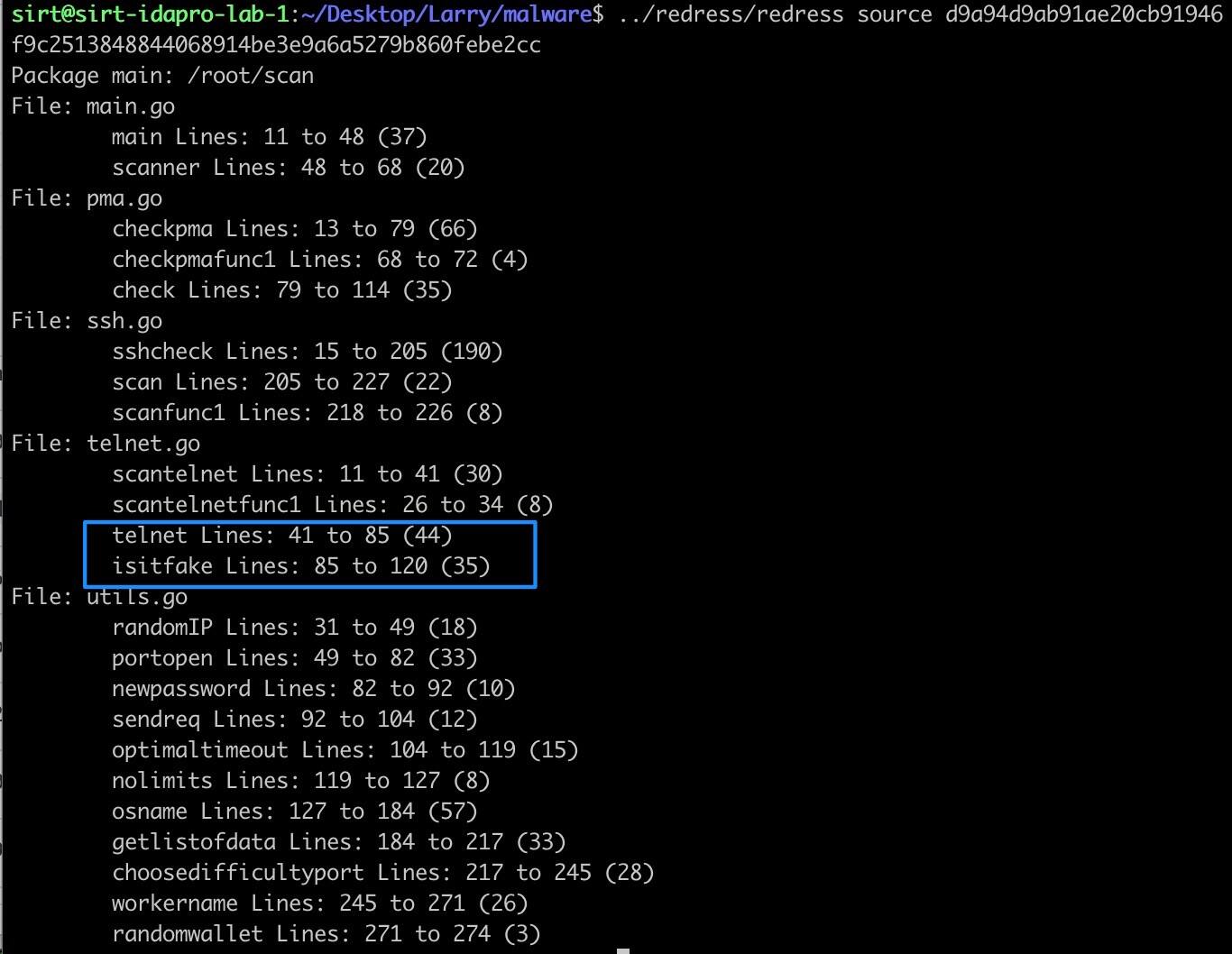
Task: Click the 'sshcheck Lines: 15 to 205' line
Action: [x=307, y=352]
